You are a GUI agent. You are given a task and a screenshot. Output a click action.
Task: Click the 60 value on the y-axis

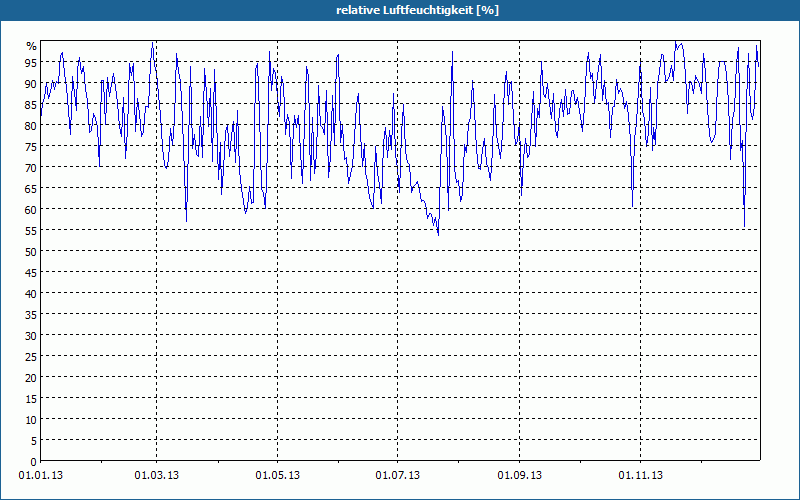pyautogui.click(x=31, y=210)
